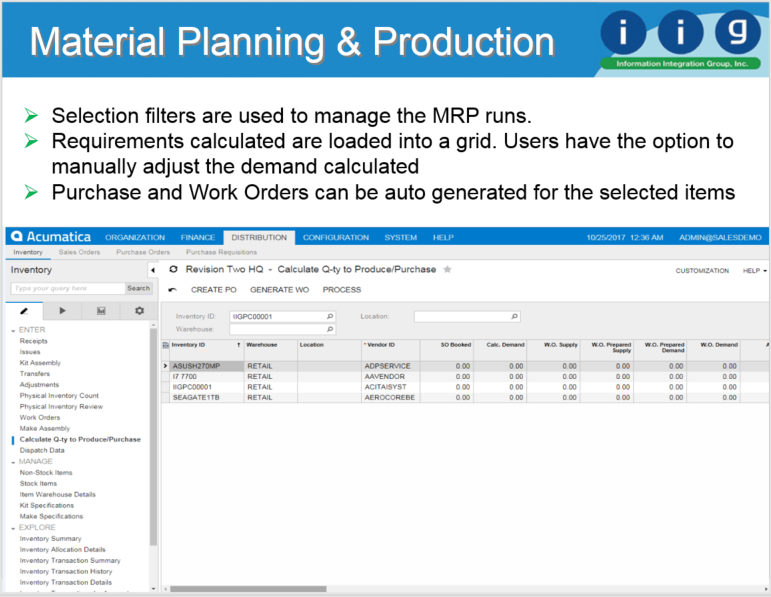Open the FINANCE menu

[198, 238]
